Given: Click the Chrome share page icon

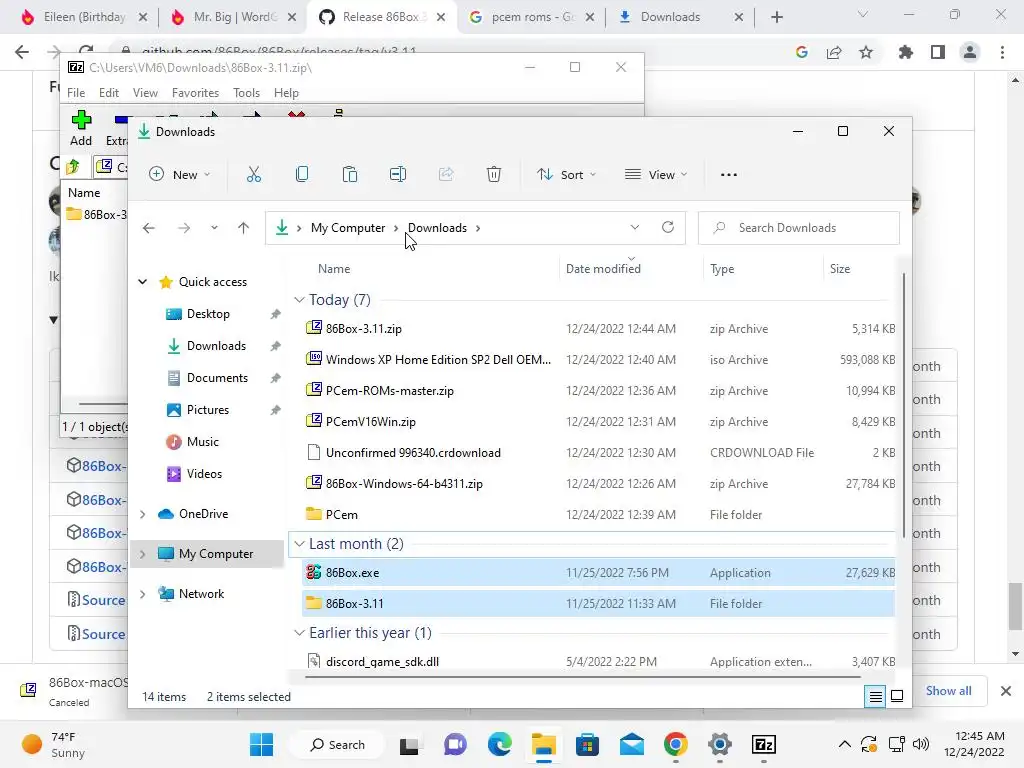Looking at the screenshot, I should 834,52.
